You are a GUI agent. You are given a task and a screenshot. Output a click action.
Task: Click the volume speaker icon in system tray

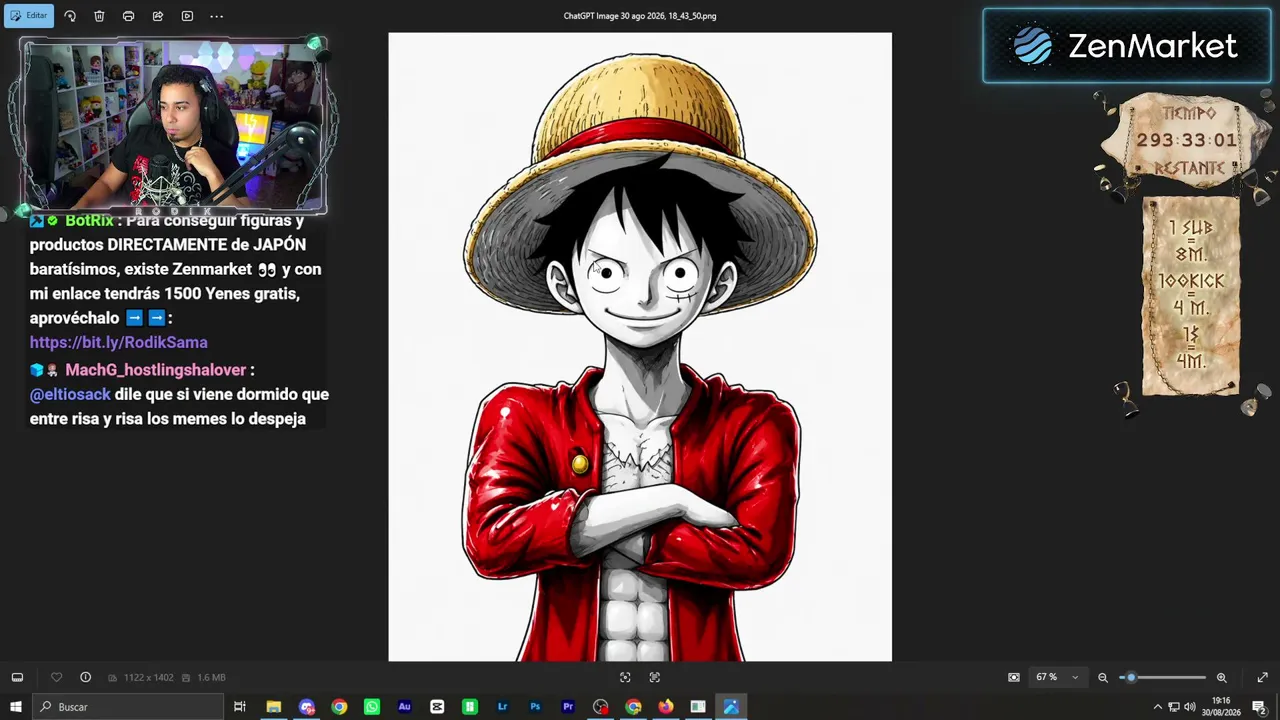pyautogui.click(x=1190, y=707)
